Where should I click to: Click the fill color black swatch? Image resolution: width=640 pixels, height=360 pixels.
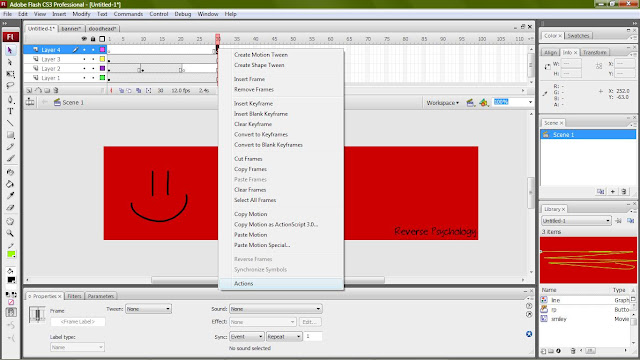[11, 280]
